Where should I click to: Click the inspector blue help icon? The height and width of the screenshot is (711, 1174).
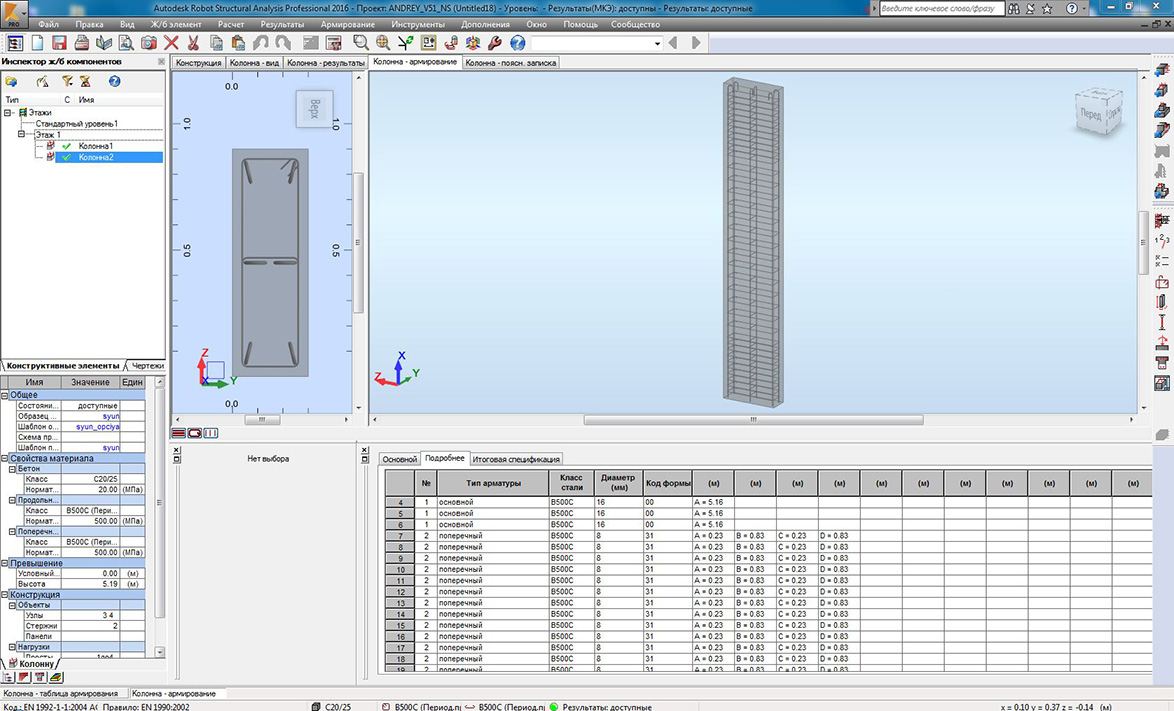point(115,81)
